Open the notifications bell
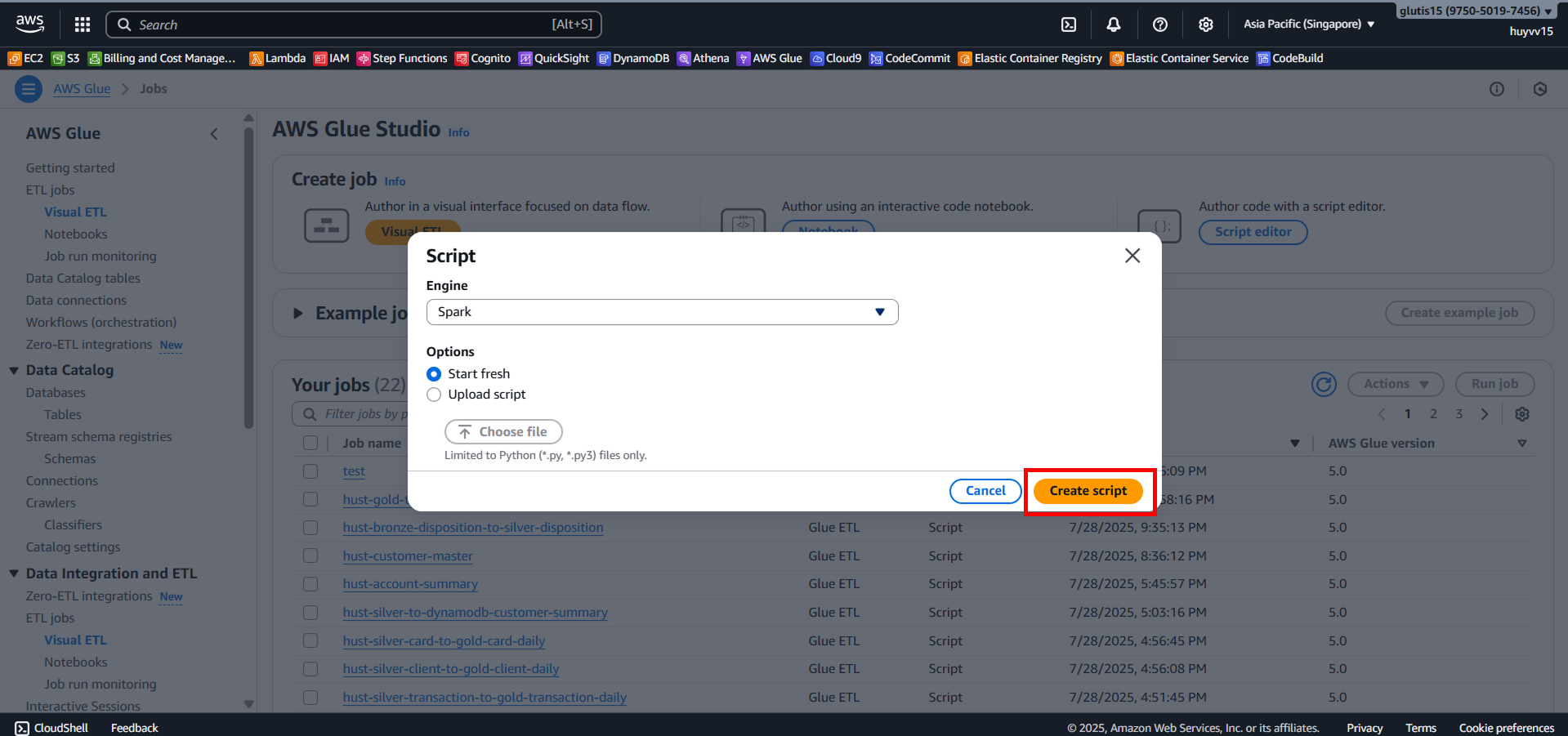 (1113, 25)
